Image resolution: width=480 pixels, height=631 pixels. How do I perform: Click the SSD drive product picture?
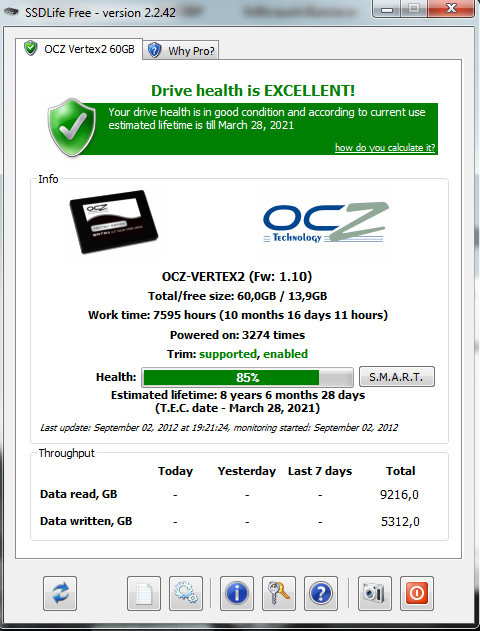tap(114, 222)
